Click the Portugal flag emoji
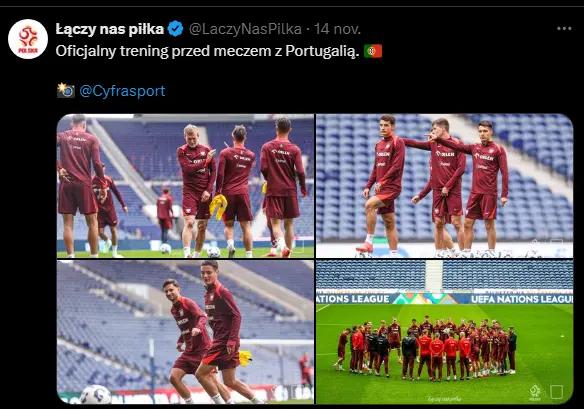 pos(373,51)
